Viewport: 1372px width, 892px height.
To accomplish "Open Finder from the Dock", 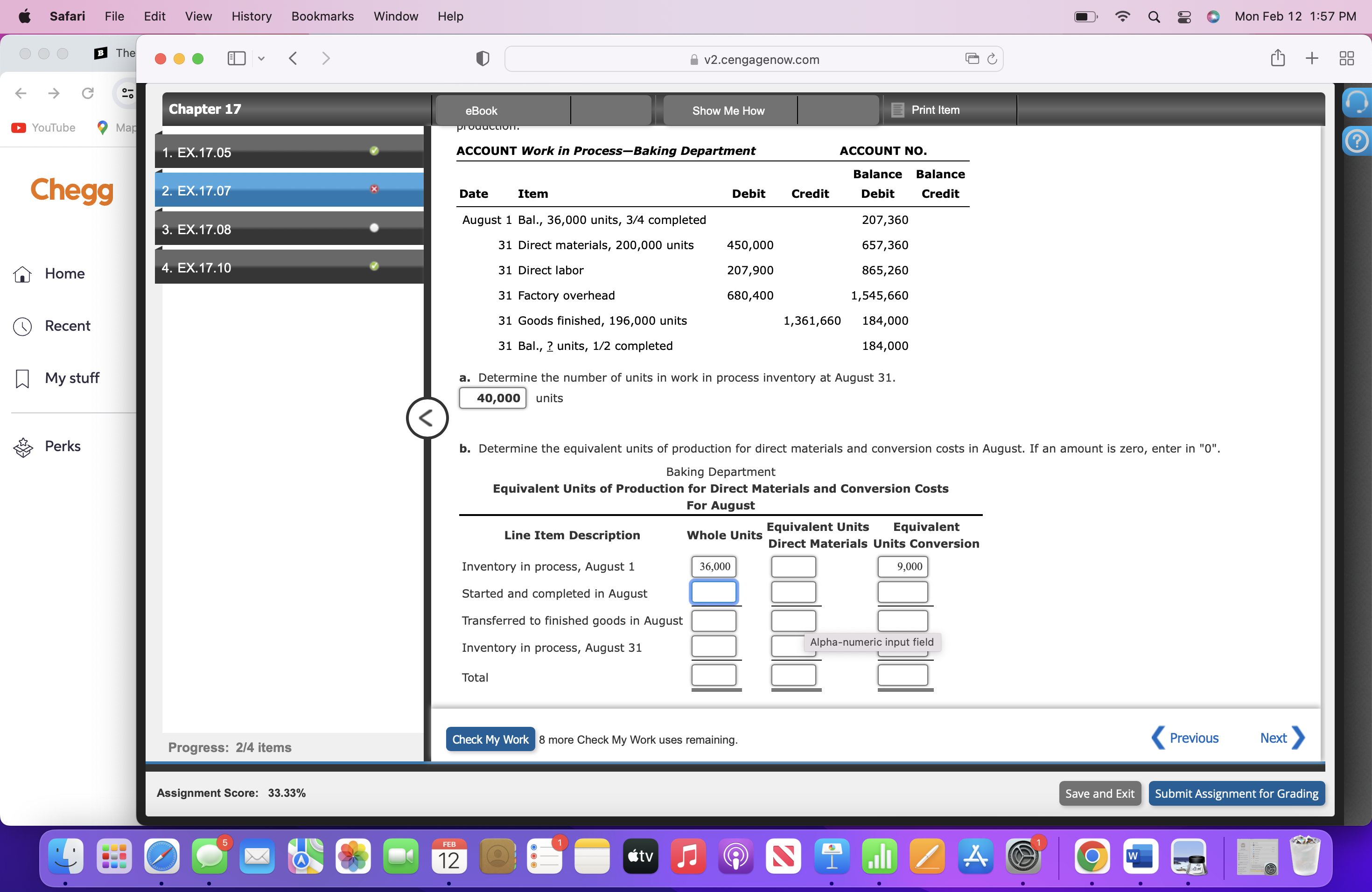I will coord(66,856).
